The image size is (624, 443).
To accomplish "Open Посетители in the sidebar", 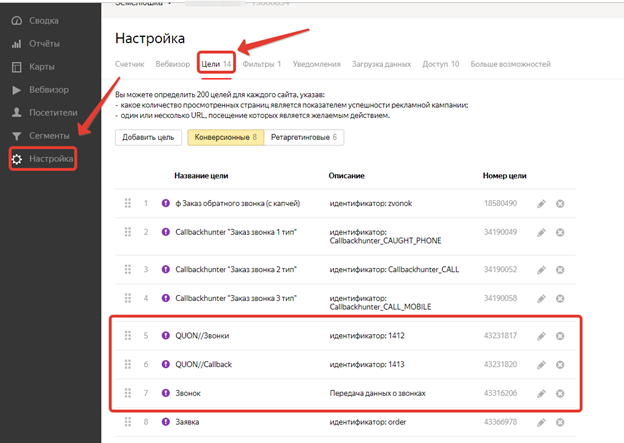I will (45, 113).
